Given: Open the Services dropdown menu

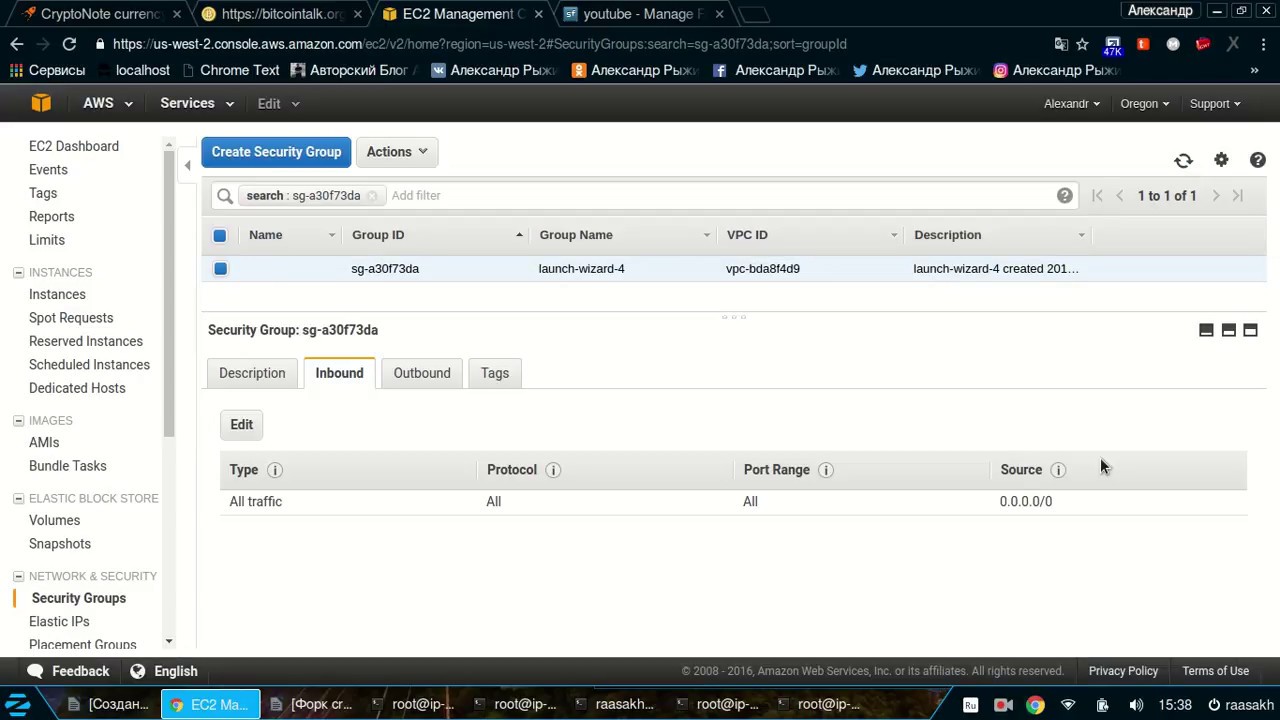Looking at the screenshot, I should pos(197,103).
